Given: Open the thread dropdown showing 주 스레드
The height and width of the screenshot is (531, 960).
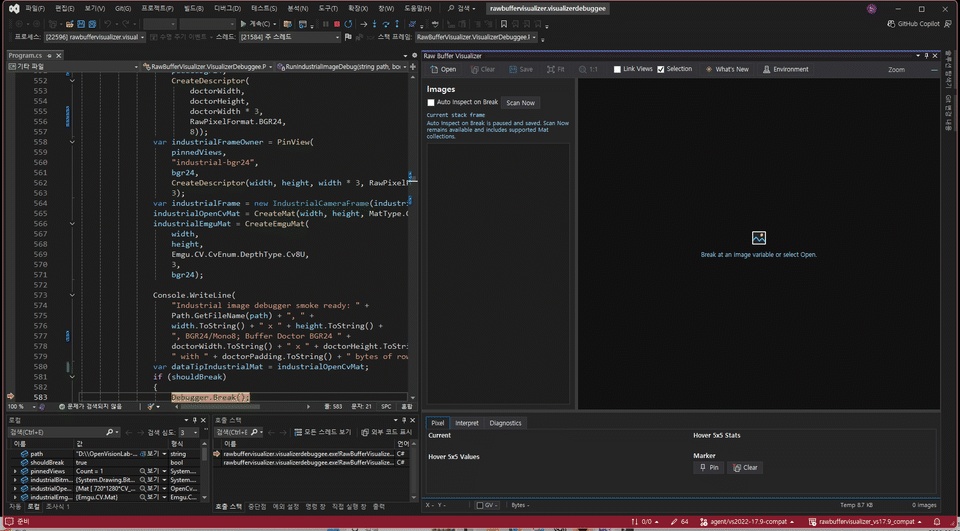Looking at the screenshot, I should coord(289,37).
